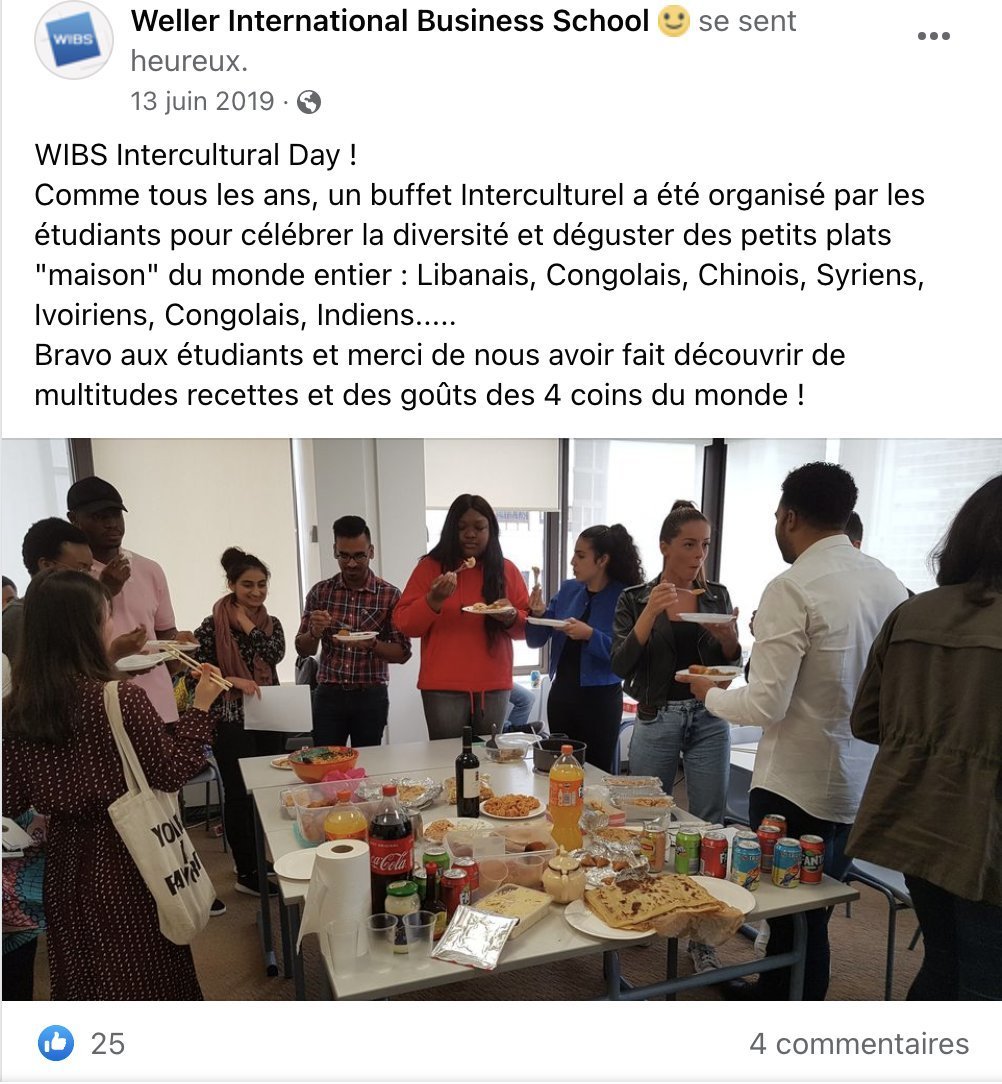Open Weller International Business School page
Screen dimensions: 1002x1084
tap(390, 21)
